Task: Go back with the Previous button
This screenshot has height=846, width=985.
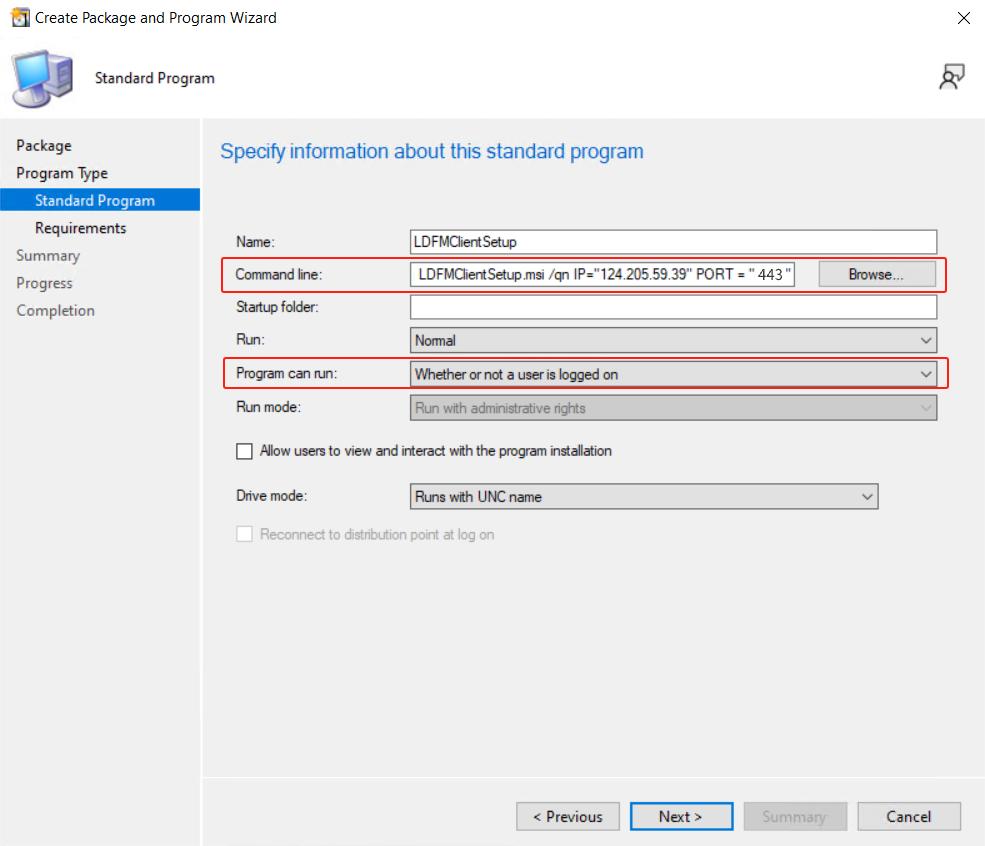Action: click(567, 817)
